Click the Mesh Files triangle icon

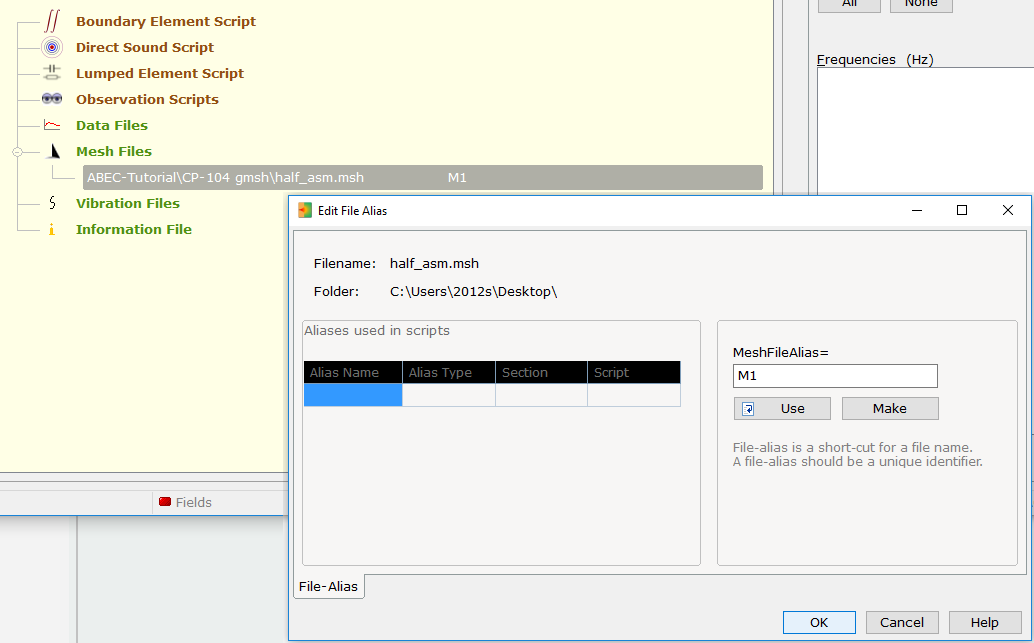click(54, 151)
